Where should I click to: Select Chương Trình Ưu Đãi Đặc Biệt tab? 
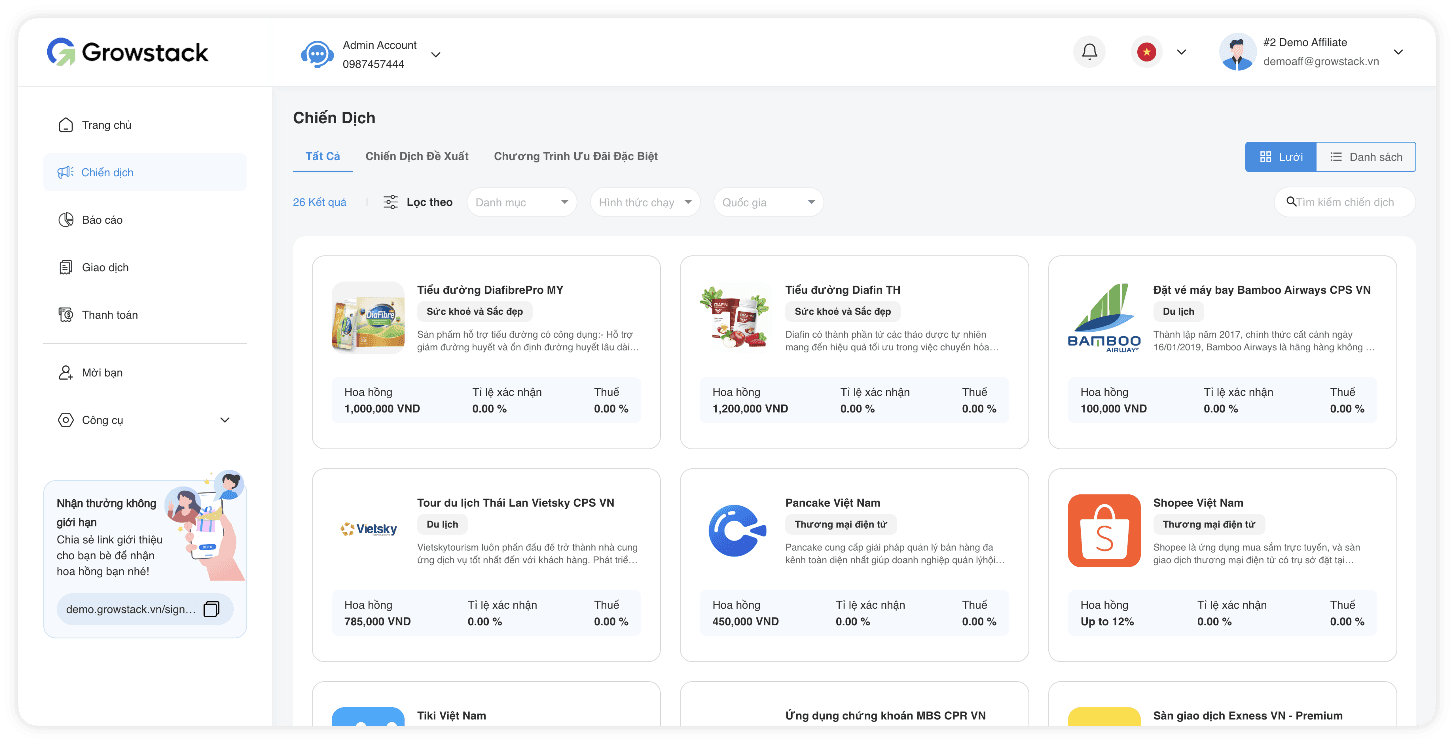click(576, 156)
